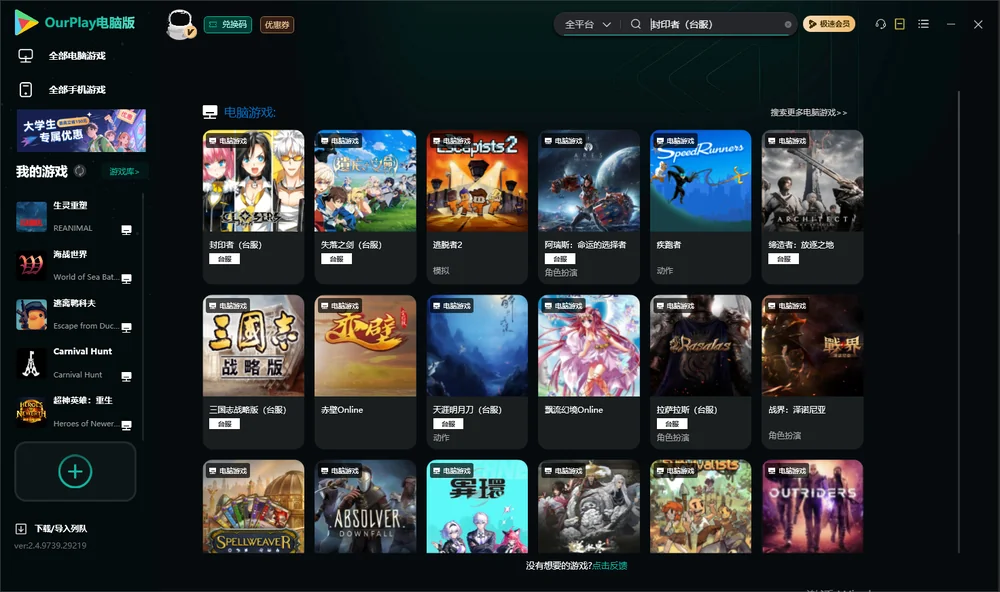Select the 赤壁Online game cover
The image size is (1000, 592).
365,346
